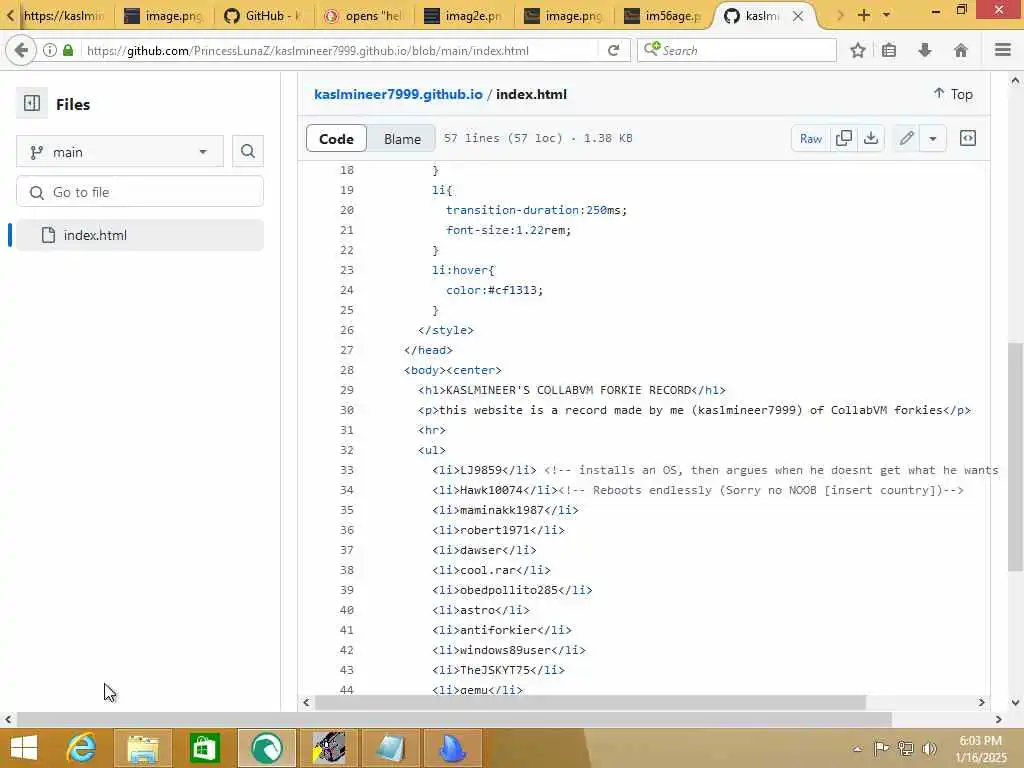Open the network tray icon
Viewport: 1024px width, 768px height.
point(905,748)
